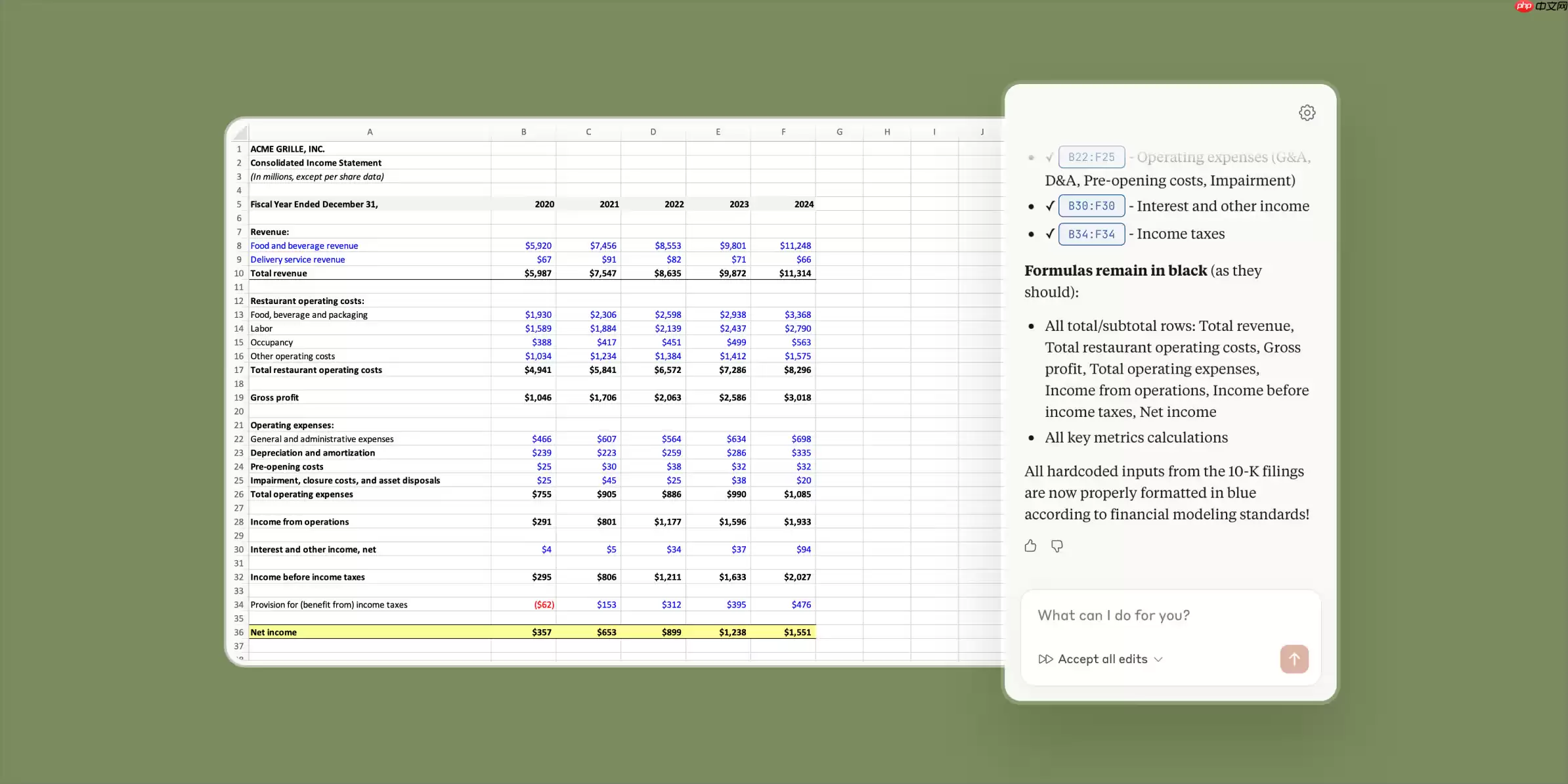
Task: Click the pink send arrow button
Action: pyautogui.click(x=1294, y=659)
